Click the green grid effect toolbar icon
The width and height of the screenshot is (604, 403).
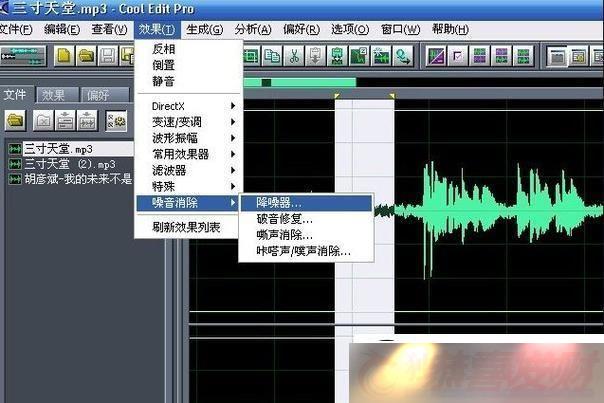pyautogui.click(x=523, y=56)
